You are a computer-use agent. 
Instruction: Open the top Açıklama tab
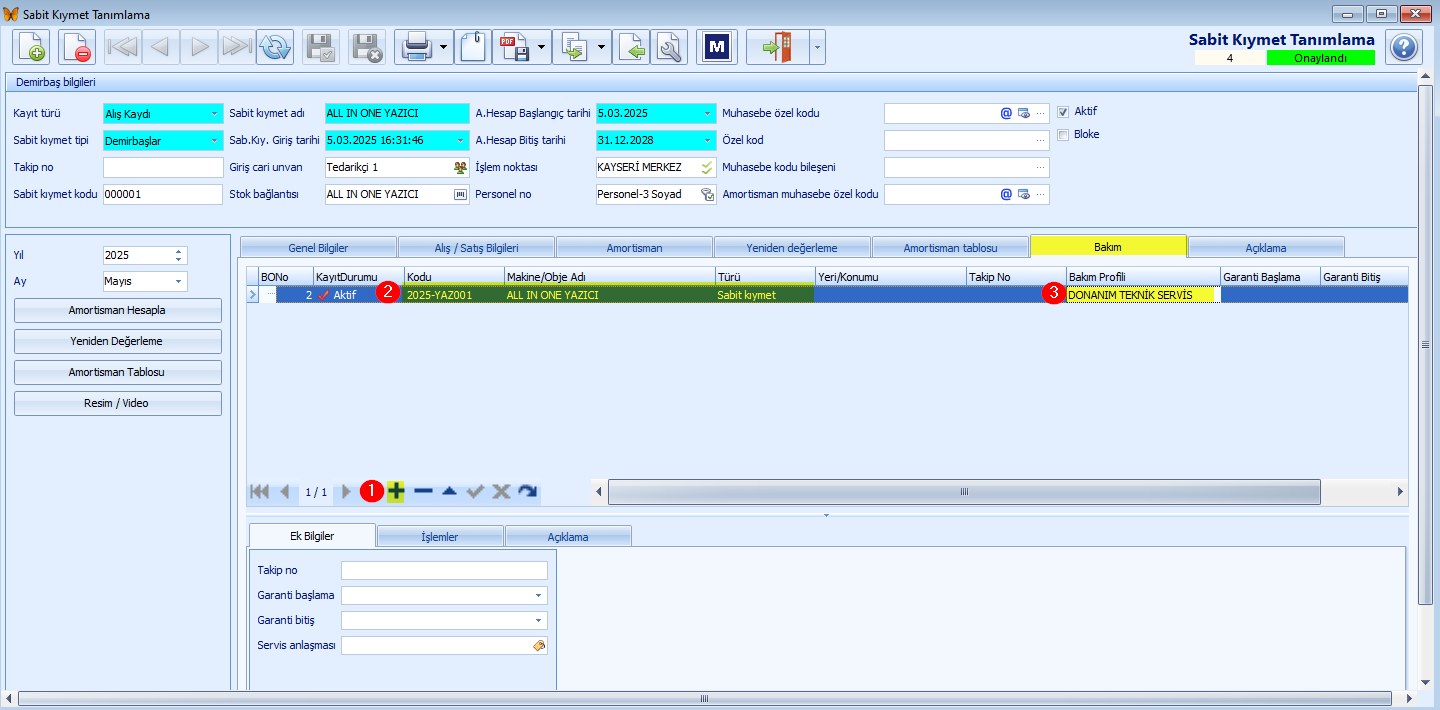coord(1266,247)
